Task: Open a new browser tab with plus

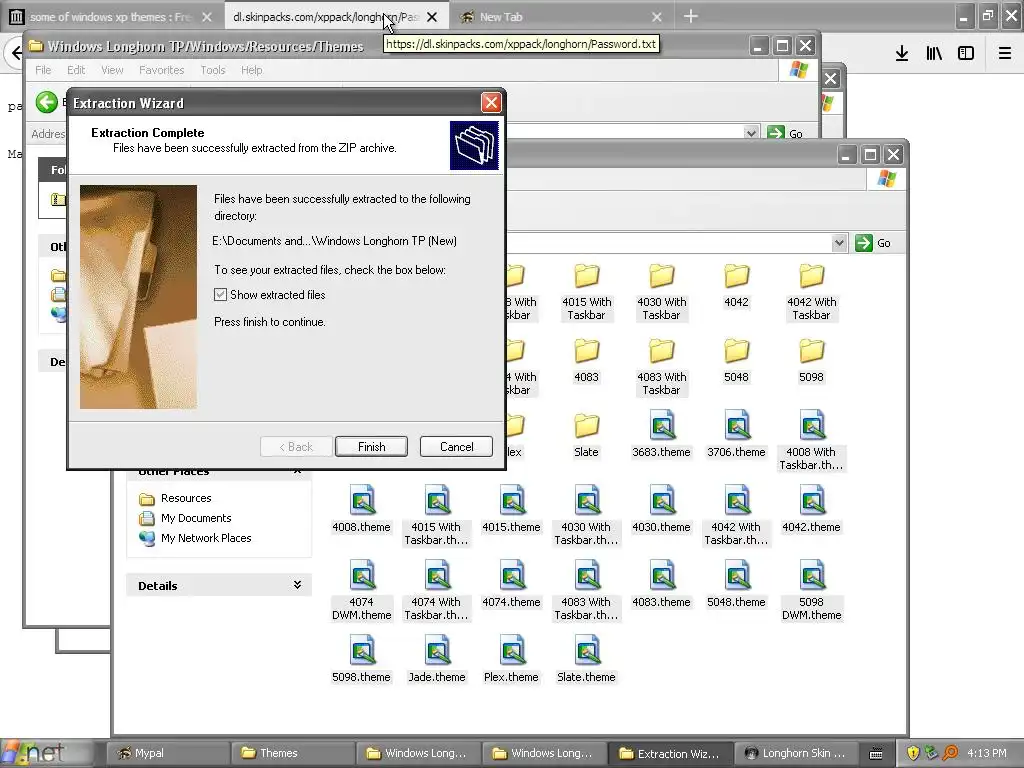Action: 691,16
